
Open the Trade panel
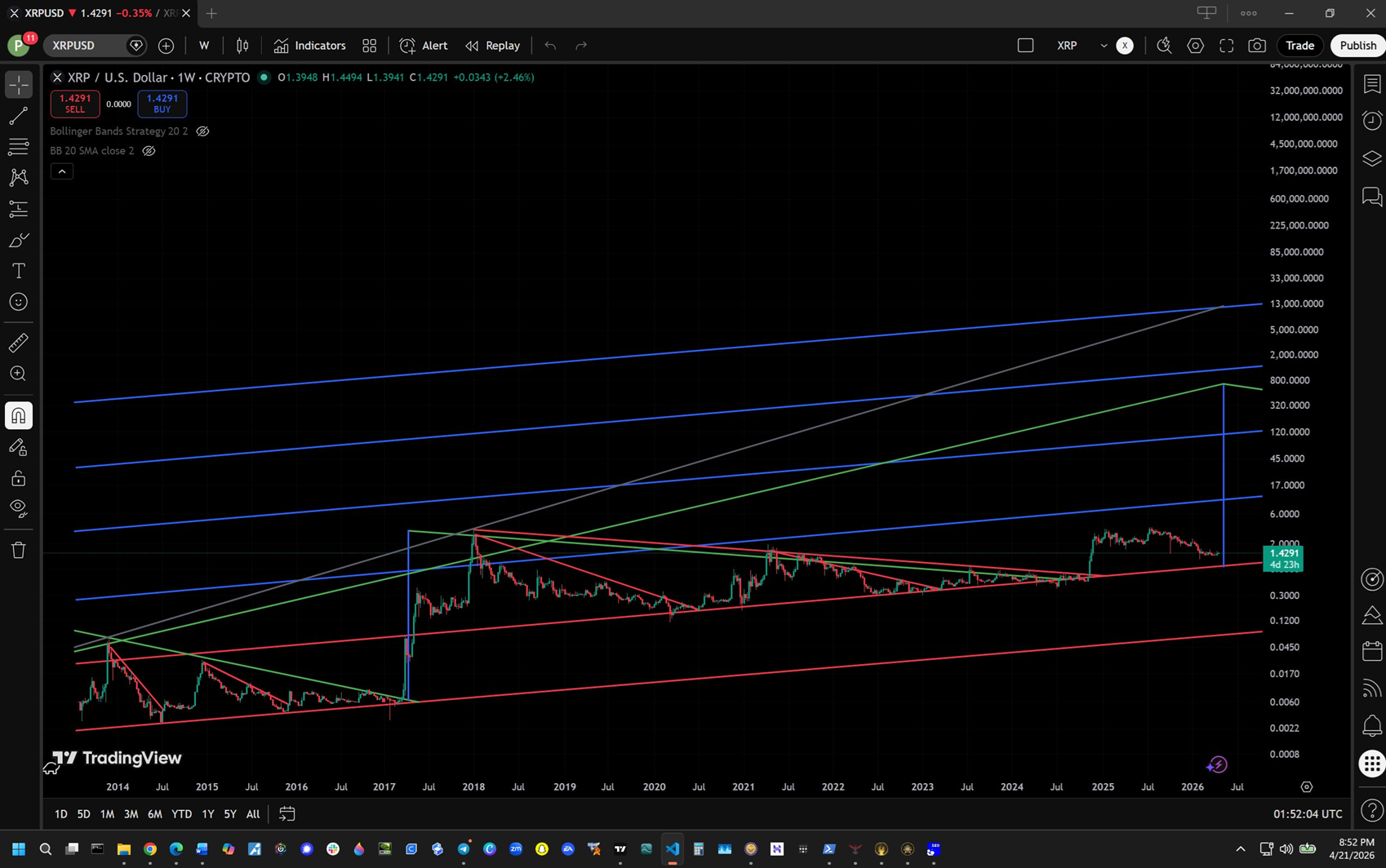(x=1300, y=46)
